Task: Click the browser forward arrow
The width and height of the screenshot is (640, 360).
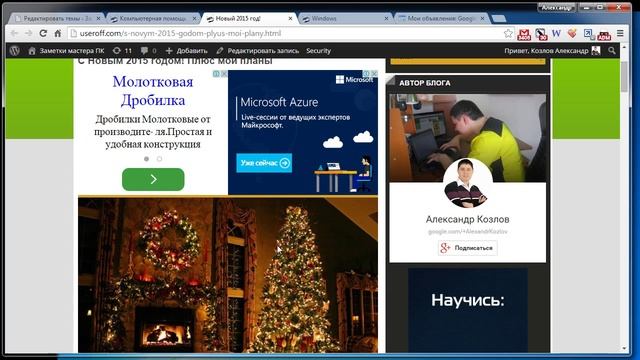Action: point(29,33)
